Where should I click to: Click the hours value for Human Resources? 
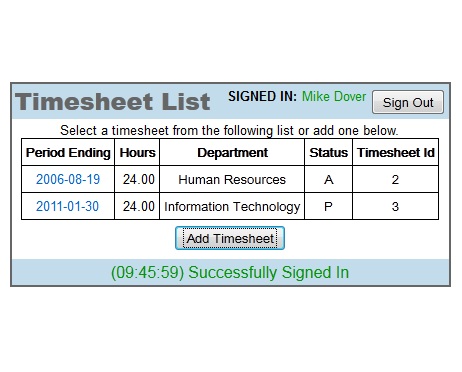click(x=137, y=179)
